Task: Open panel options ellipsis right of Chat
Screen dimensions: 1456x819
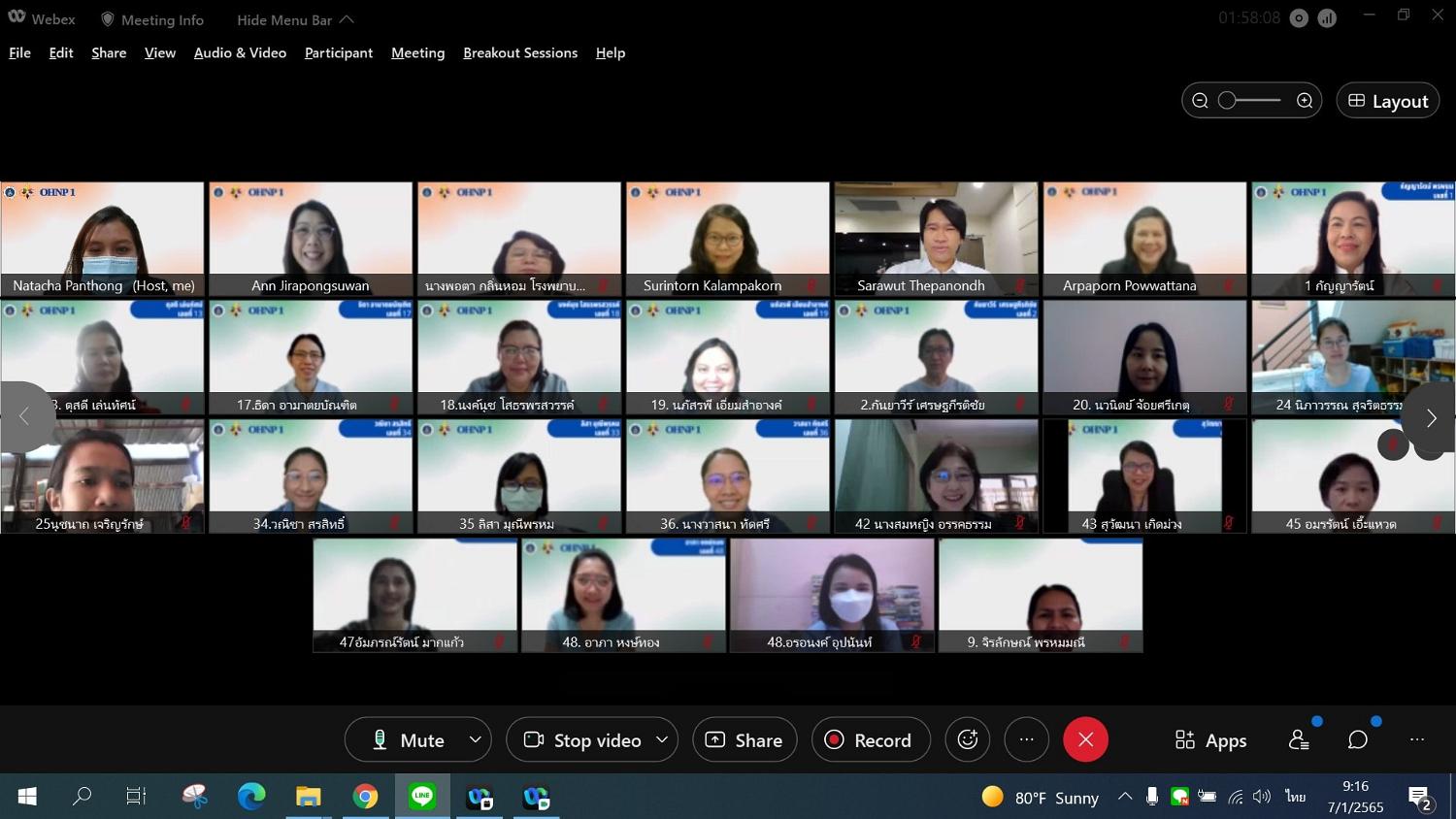Action: point(1417,740)
